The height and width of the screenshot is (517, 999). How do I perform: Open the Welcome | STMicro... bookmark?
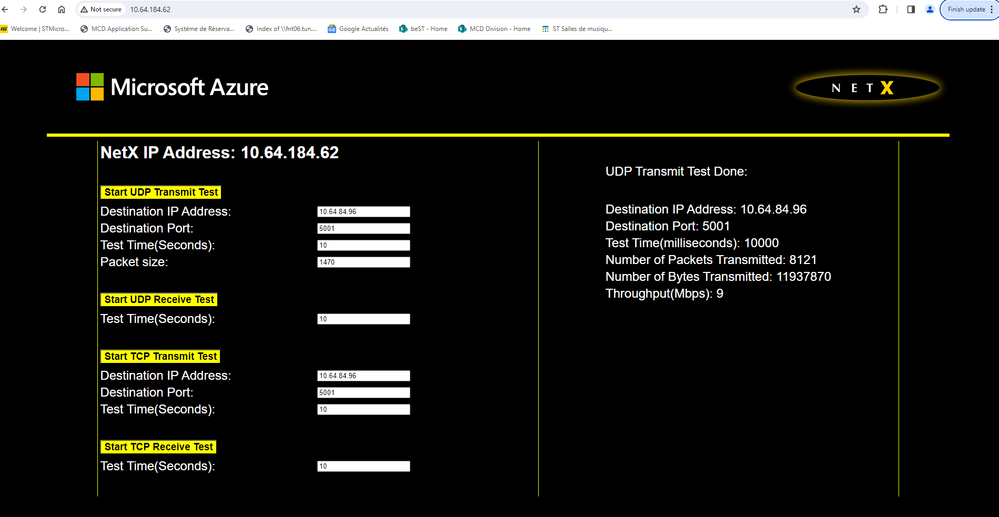tap(35, 29)
